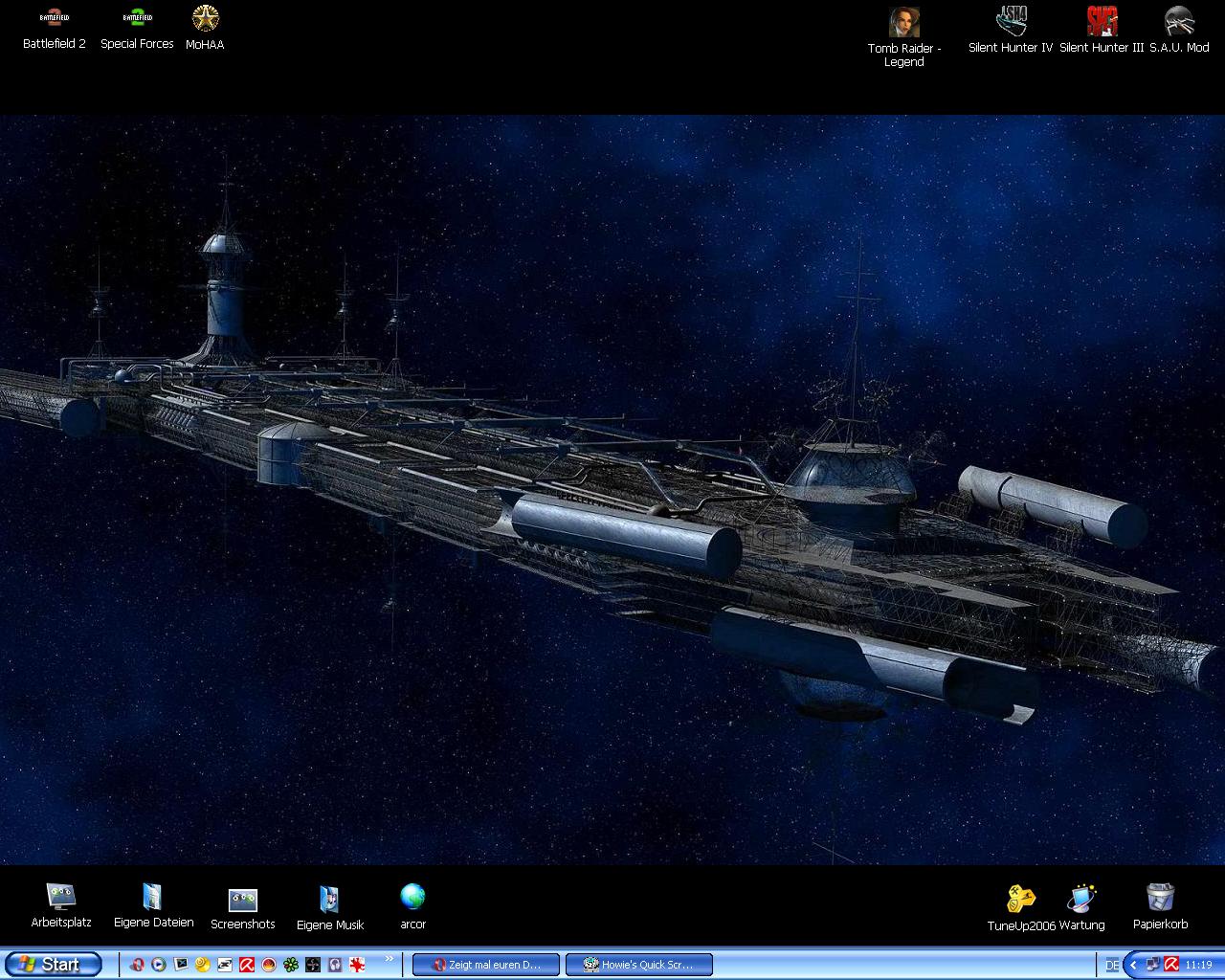Switch to Howie's Quick Screen taskbar button
The height and width of the screenshot is (980, 1225).
tap(639, 965)
